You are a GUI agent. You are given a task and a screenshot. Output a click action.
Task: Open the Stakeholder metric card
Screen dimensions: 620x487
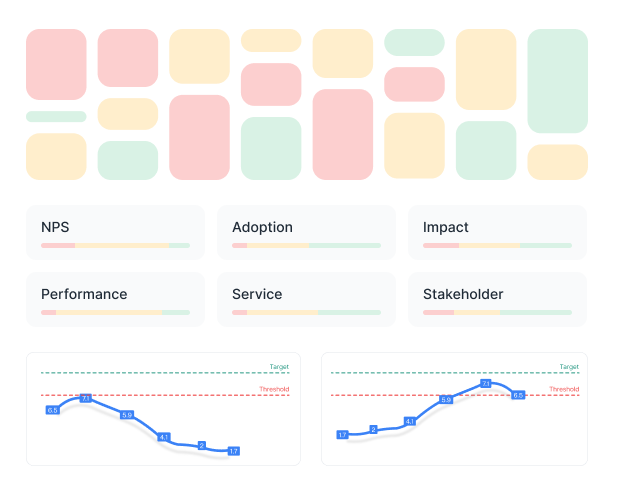pyautogui.click(x=497, y=299)
